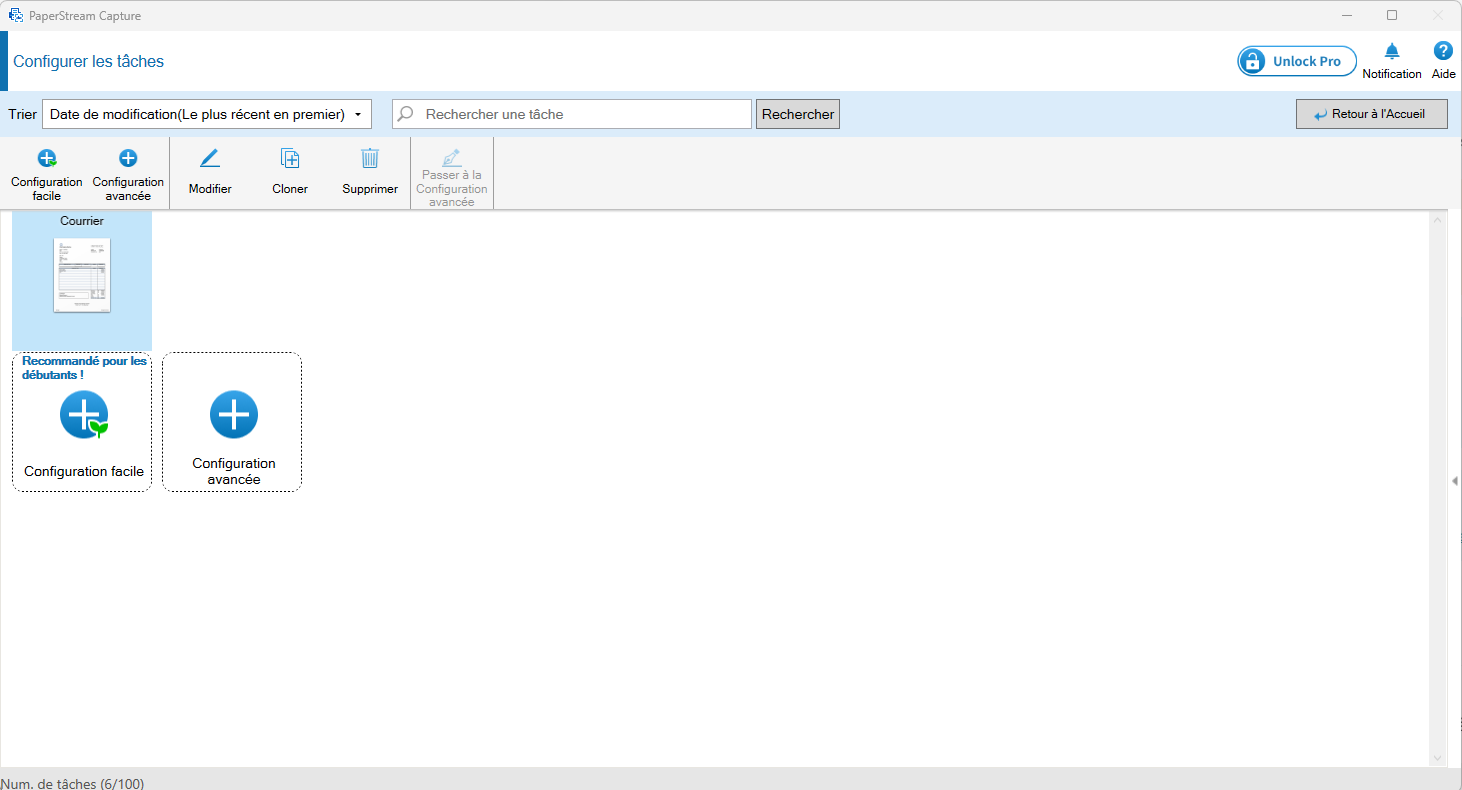Click the Configuration facile toolbar icon
The height and width of the screenshot is (790, 1462).
(x=47, y=158)
